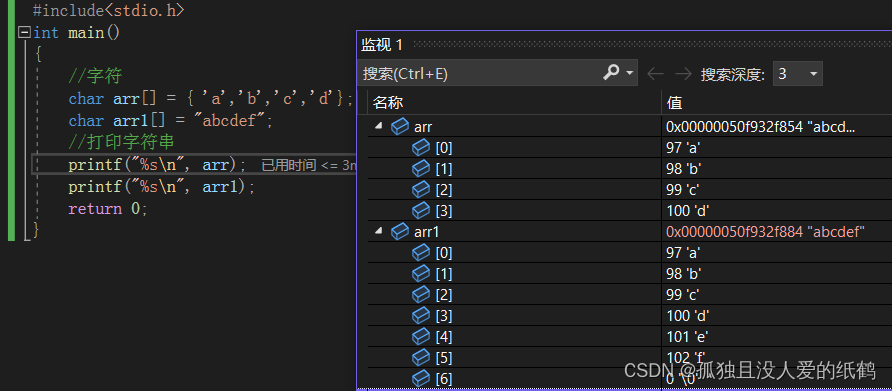Select the arr name in watch list

[x=423, y=127]
